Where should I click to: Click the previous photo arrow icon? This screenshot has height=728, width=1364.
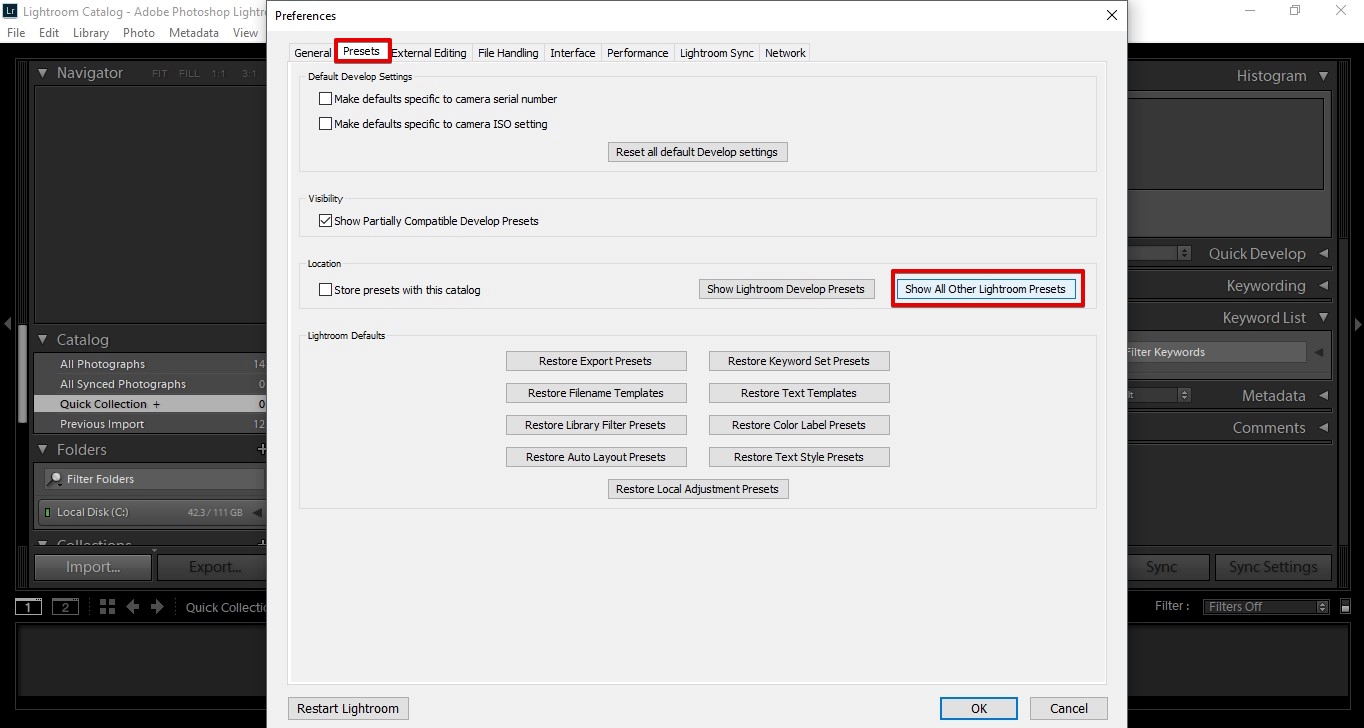click(x=135, y=606)
